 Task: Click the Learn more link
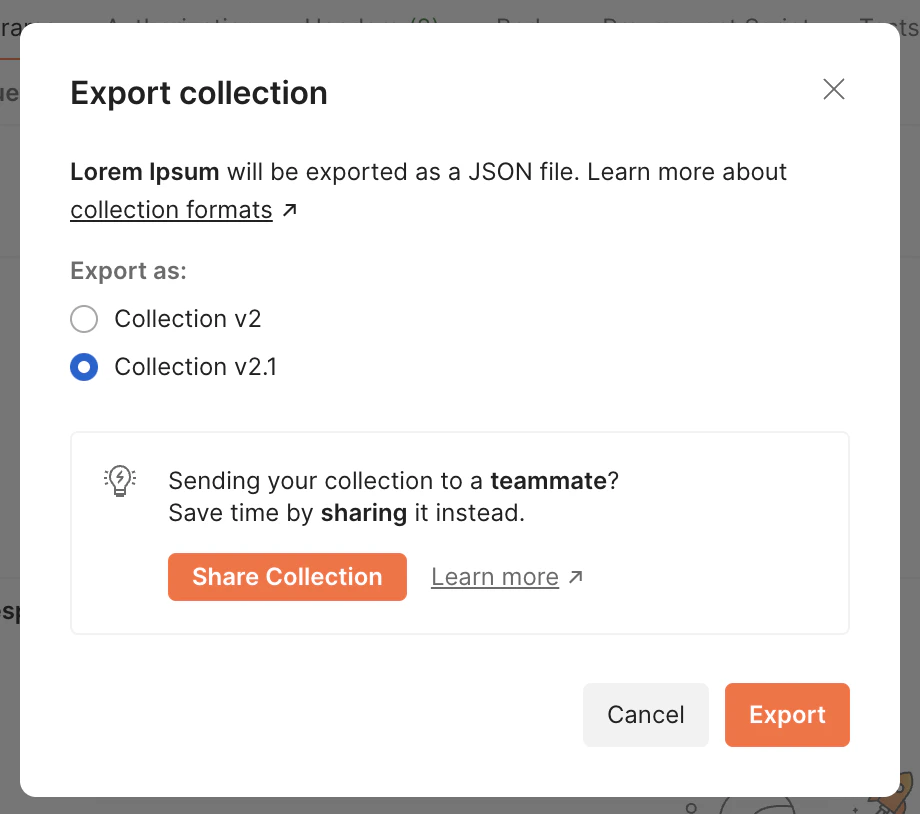(494, 576)
